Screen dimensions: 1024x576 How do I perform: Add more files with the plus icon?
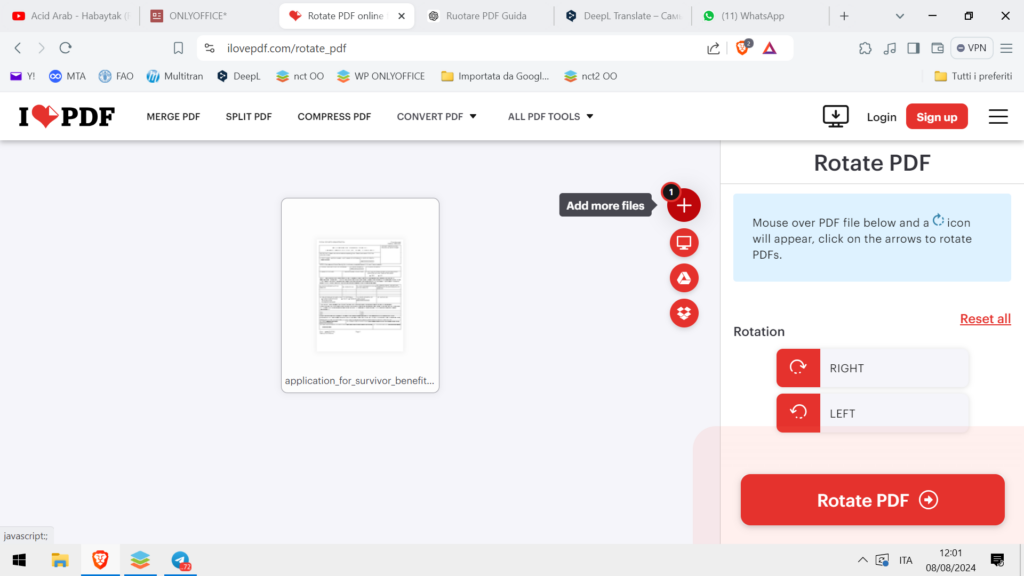pos(684,205)
